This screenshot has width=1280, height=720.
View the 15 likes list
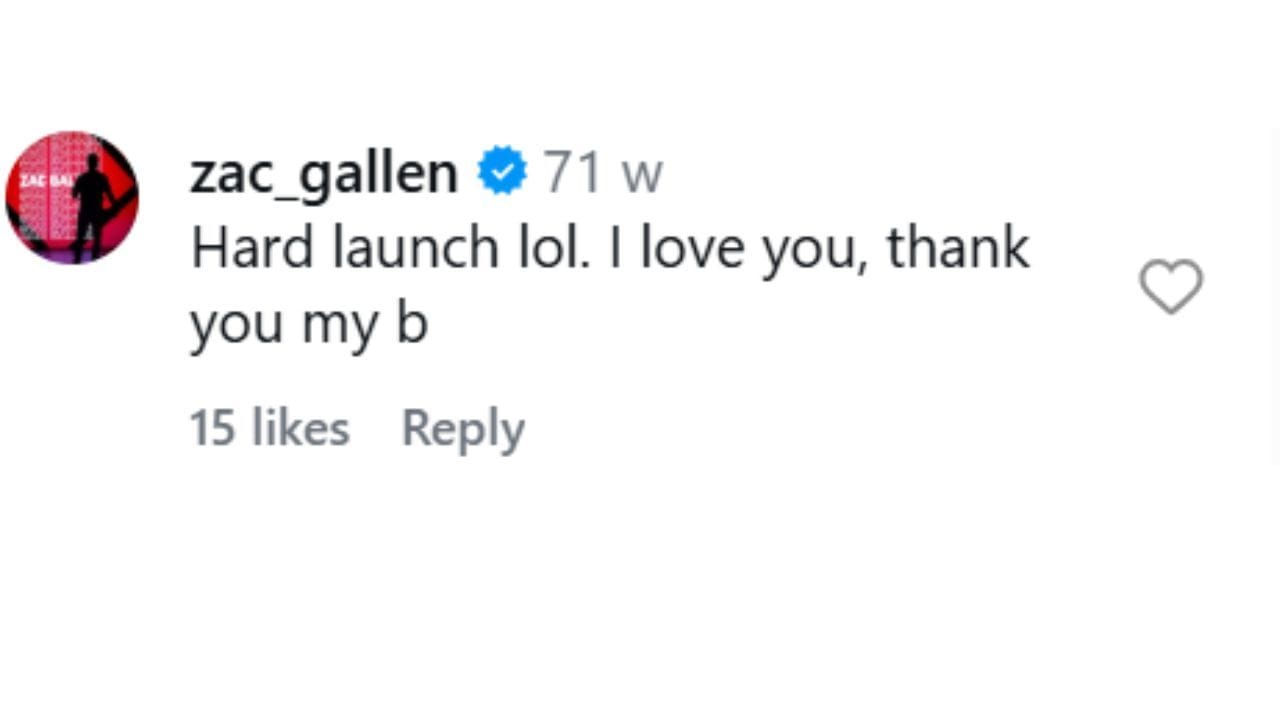click(269, 428)
